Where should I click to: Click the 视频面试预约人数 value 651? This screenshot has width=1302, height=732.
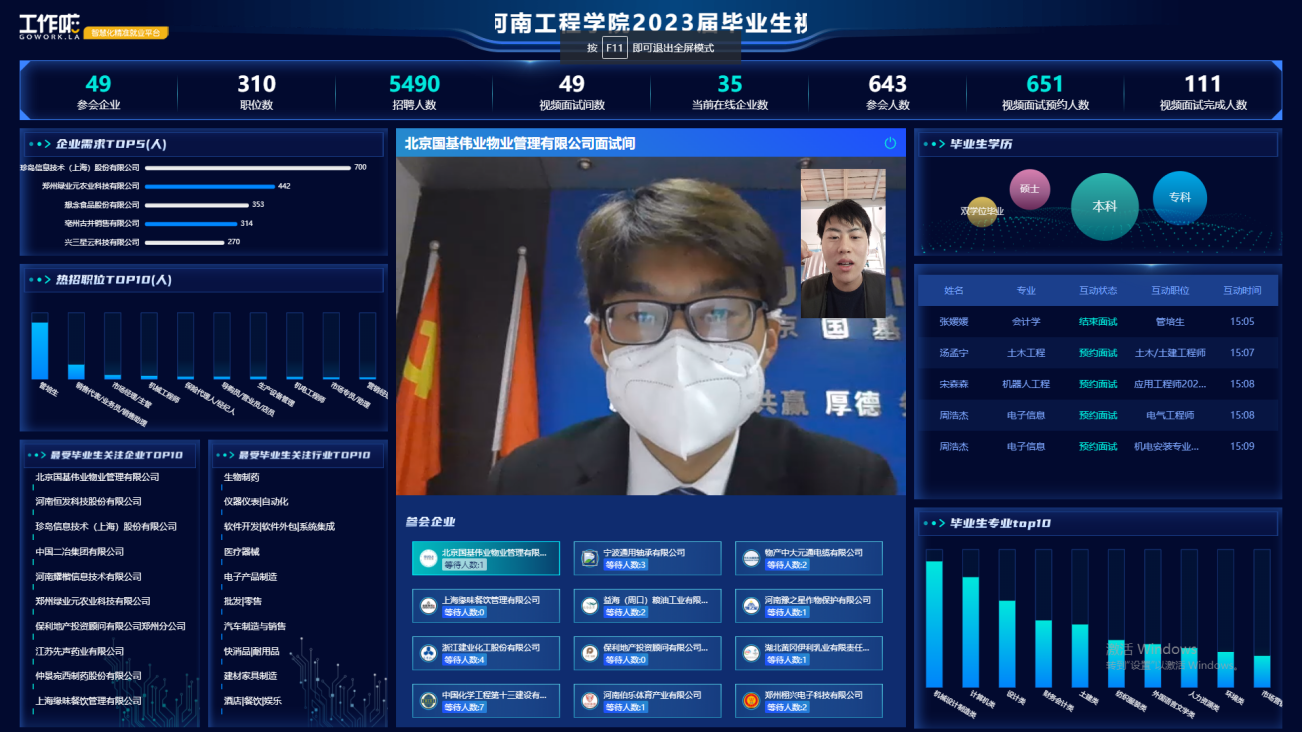(1045, 84)
